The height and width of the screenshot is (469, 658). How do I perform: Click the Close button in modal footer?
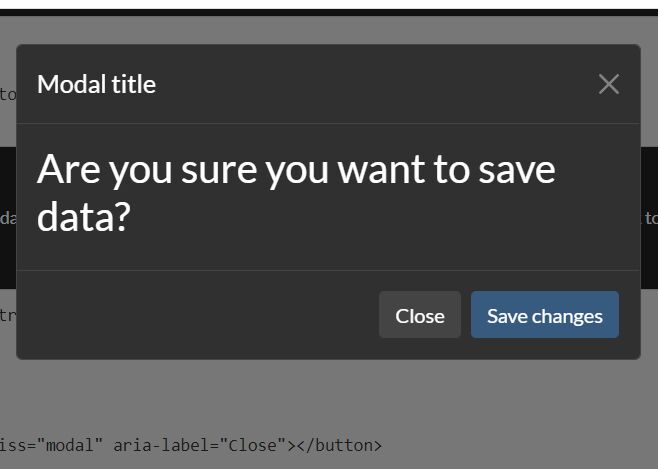419,315
